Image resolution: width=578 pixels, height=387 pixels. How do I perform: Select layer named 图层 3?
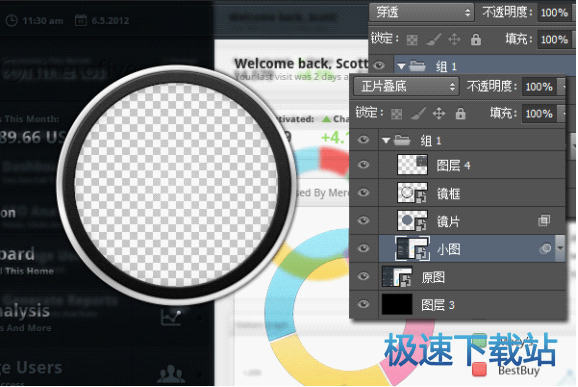coord(438,305)
